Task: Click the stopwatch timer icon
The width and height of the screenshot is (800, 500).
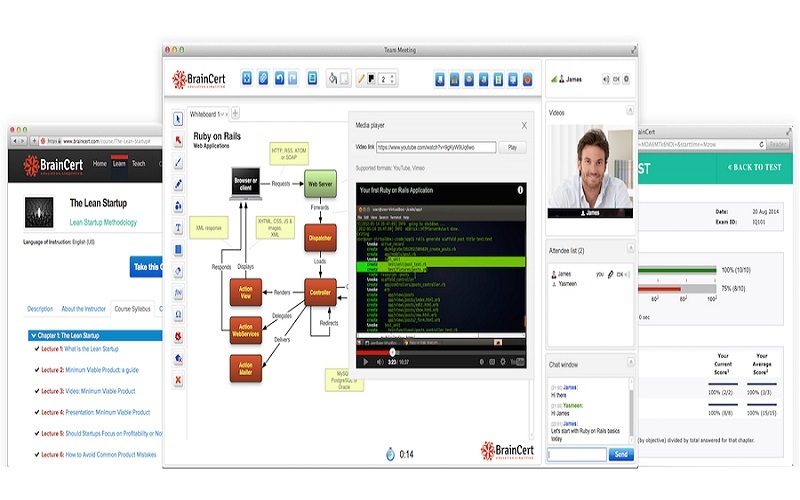Action: (x=390, y=454)
